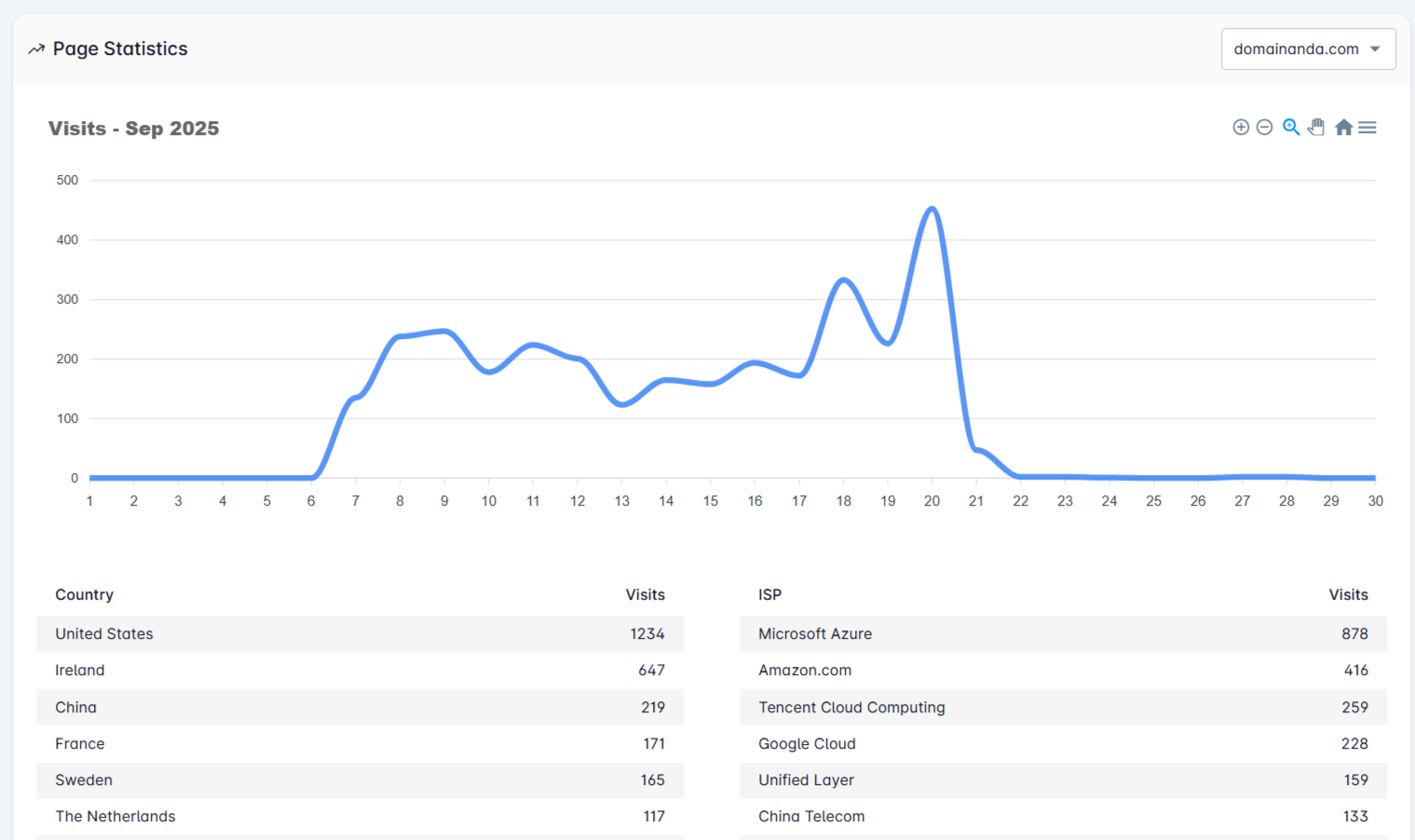Click the Page Statistics trend icon
The height and width of the screenshot is (840, 1415).
[36, 49]
